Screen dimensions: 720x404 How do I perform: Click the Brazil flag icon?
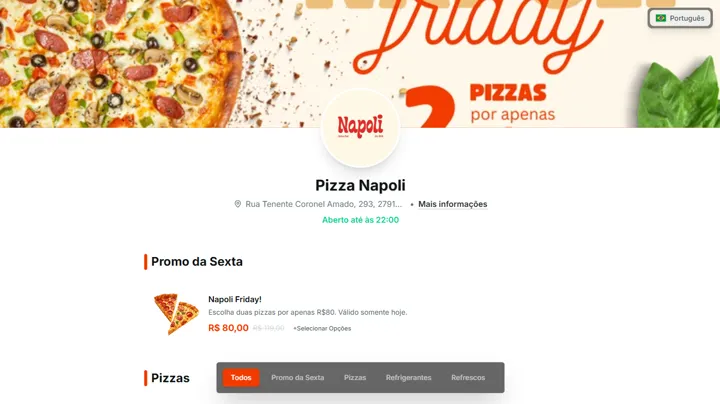(x=661, y=18)
